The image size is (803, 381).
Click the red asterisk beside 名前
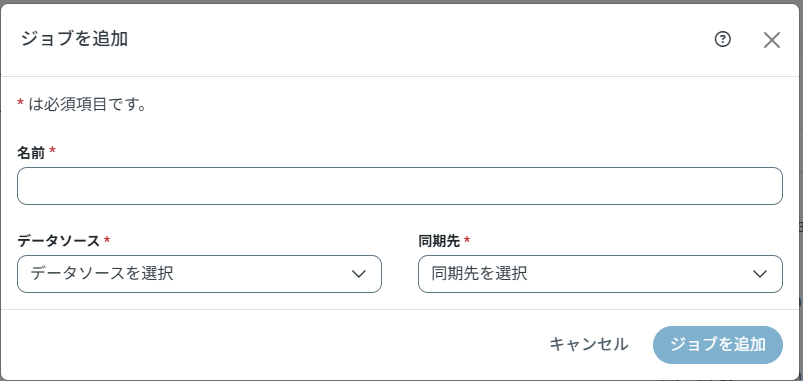tap(52, 152)
